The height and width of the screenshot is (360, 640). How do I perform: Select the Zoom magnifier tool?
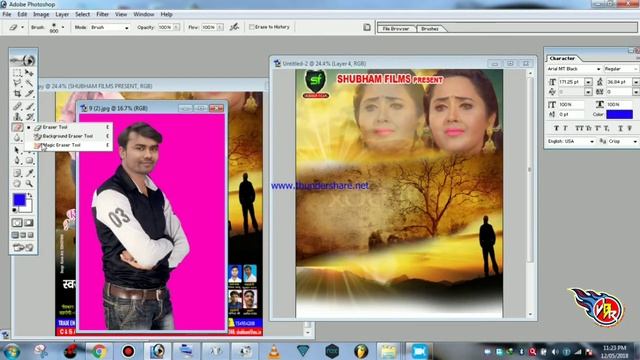point(29,184)
